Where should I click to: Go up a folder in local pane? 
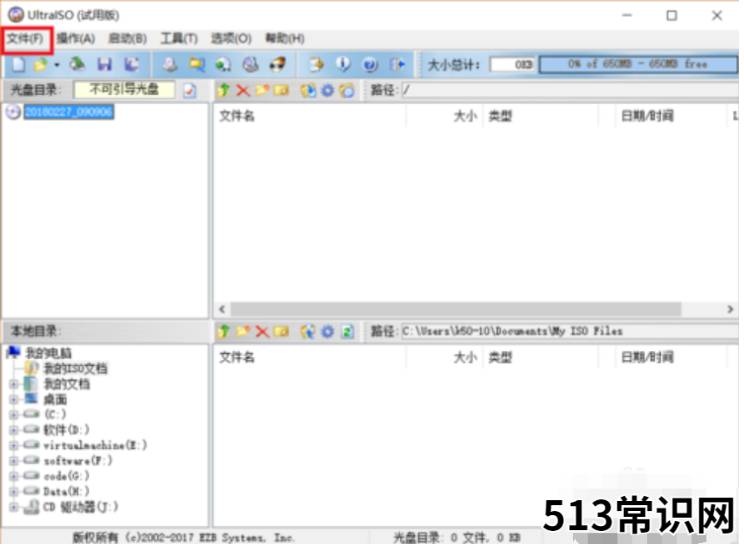223,331
